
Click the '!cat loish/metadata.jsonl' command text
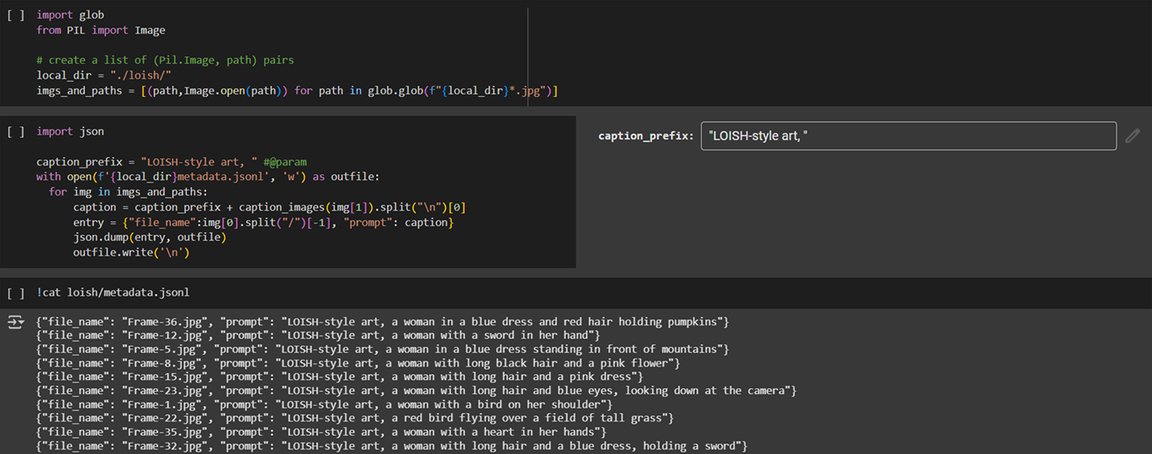coord(113,293)
